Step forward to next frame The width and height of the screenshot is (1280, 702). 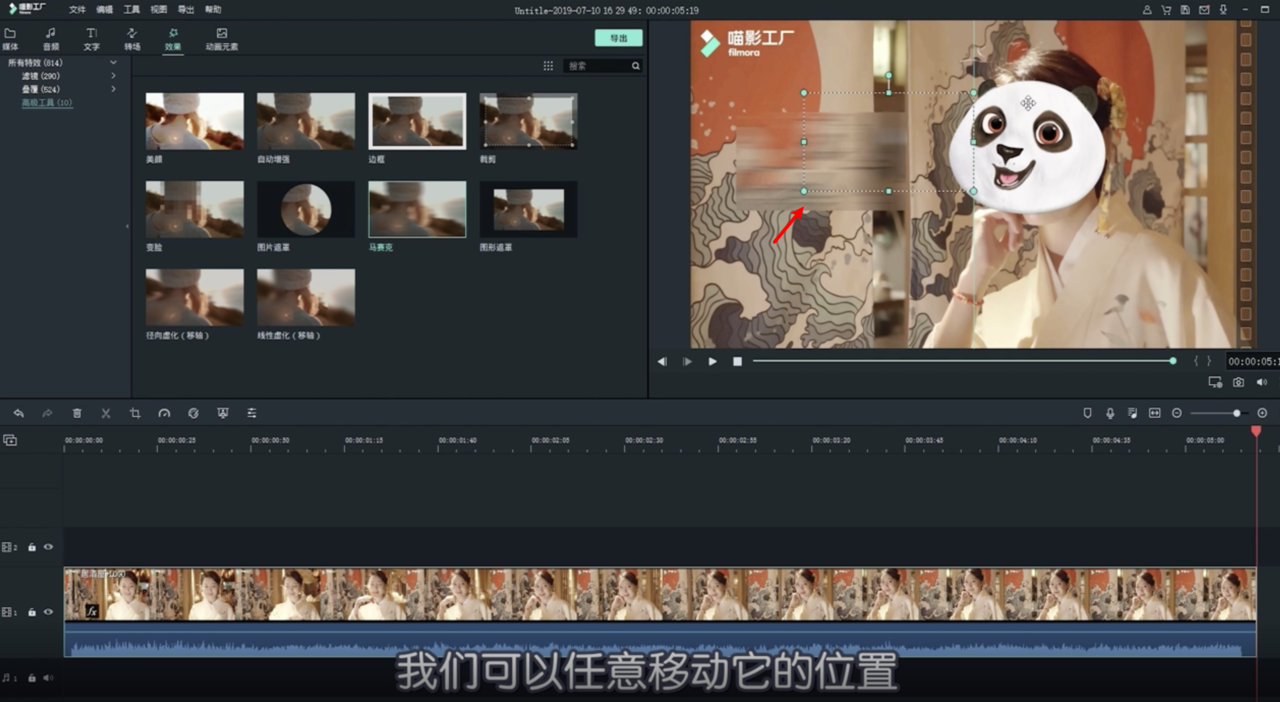687,361
